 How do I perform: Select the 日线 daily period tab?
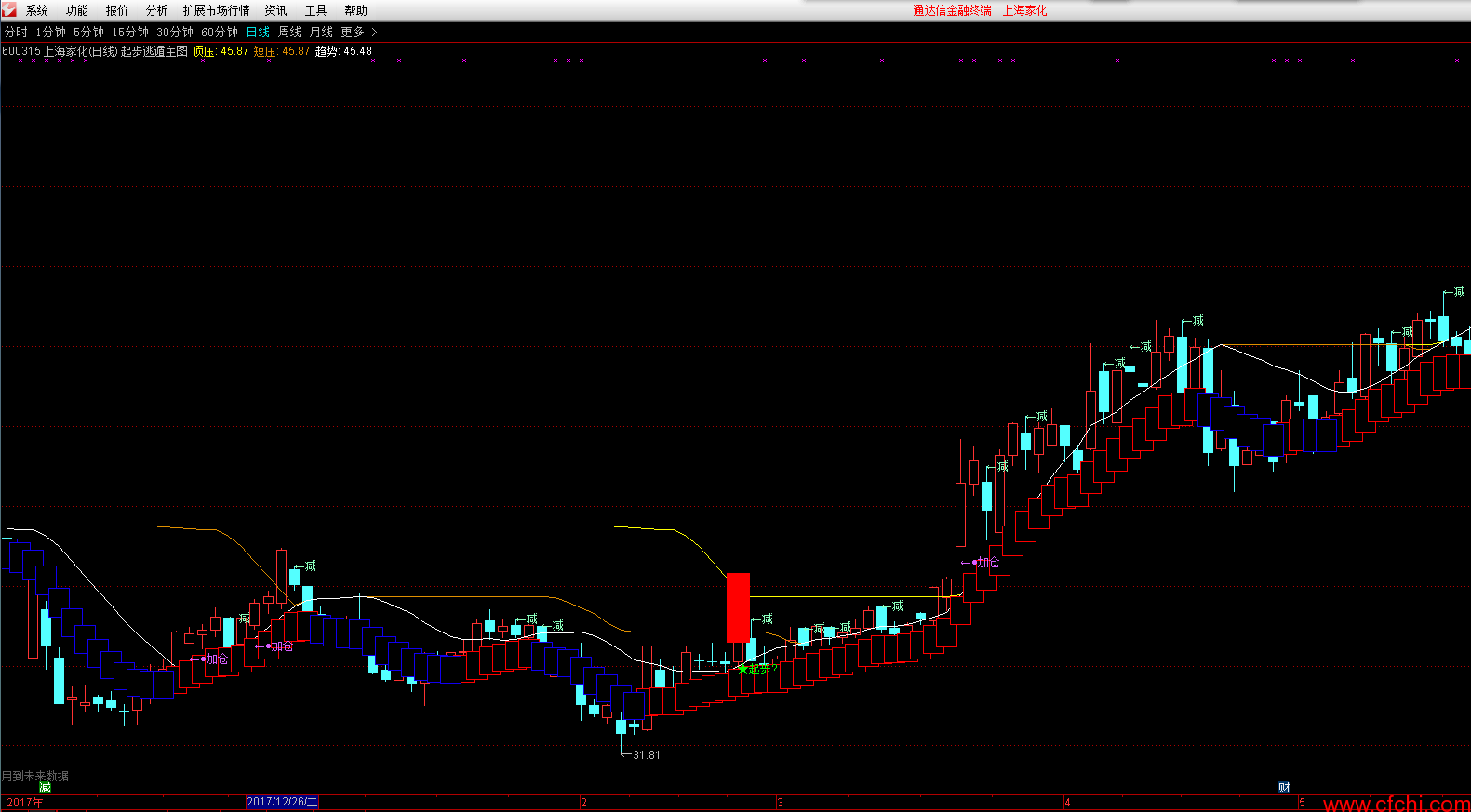(x=259, y=32)
